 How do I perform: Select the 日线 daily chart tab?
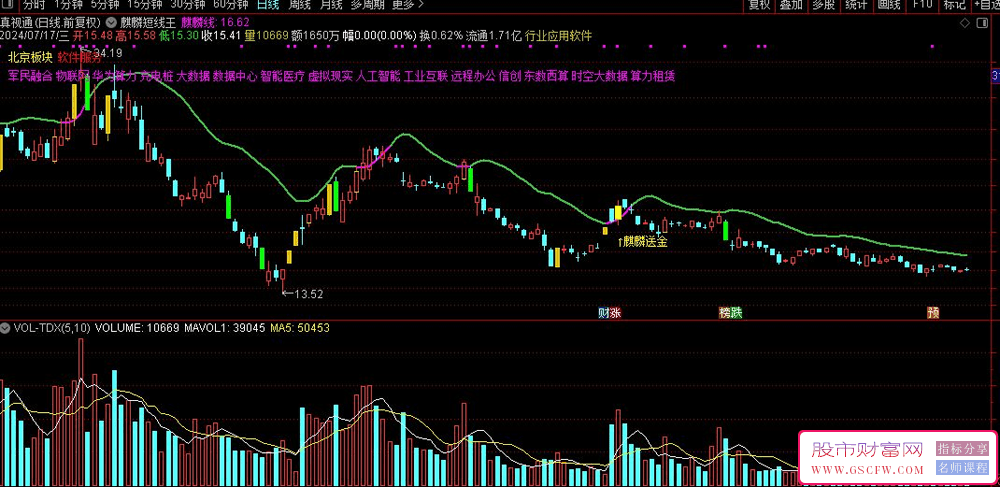268,4
